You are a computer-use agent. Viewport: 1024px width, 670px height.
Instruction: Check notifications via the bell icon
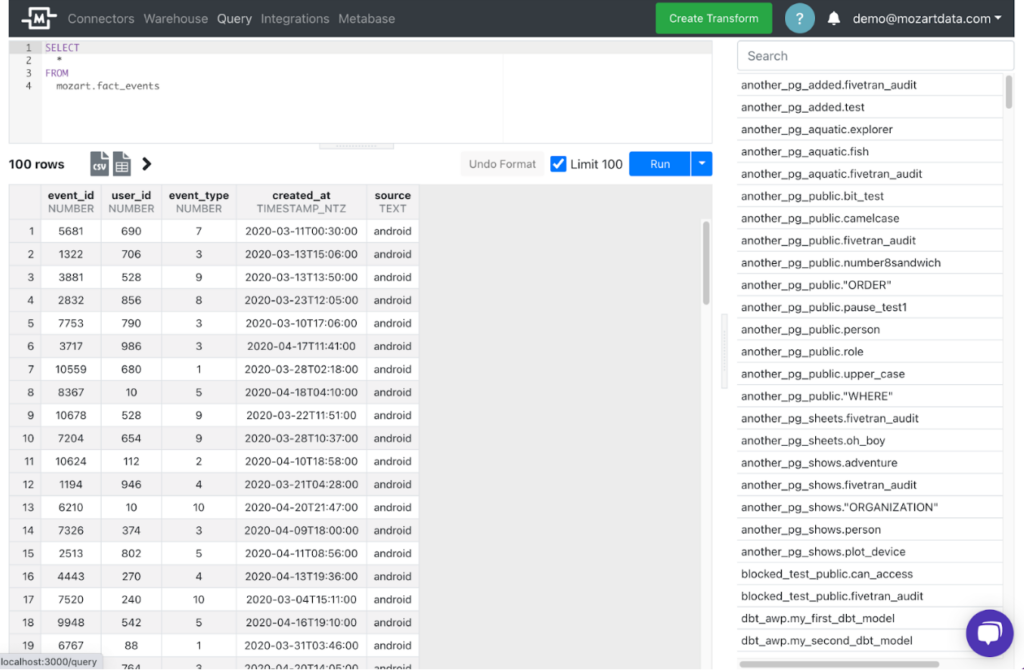point(835,18)
